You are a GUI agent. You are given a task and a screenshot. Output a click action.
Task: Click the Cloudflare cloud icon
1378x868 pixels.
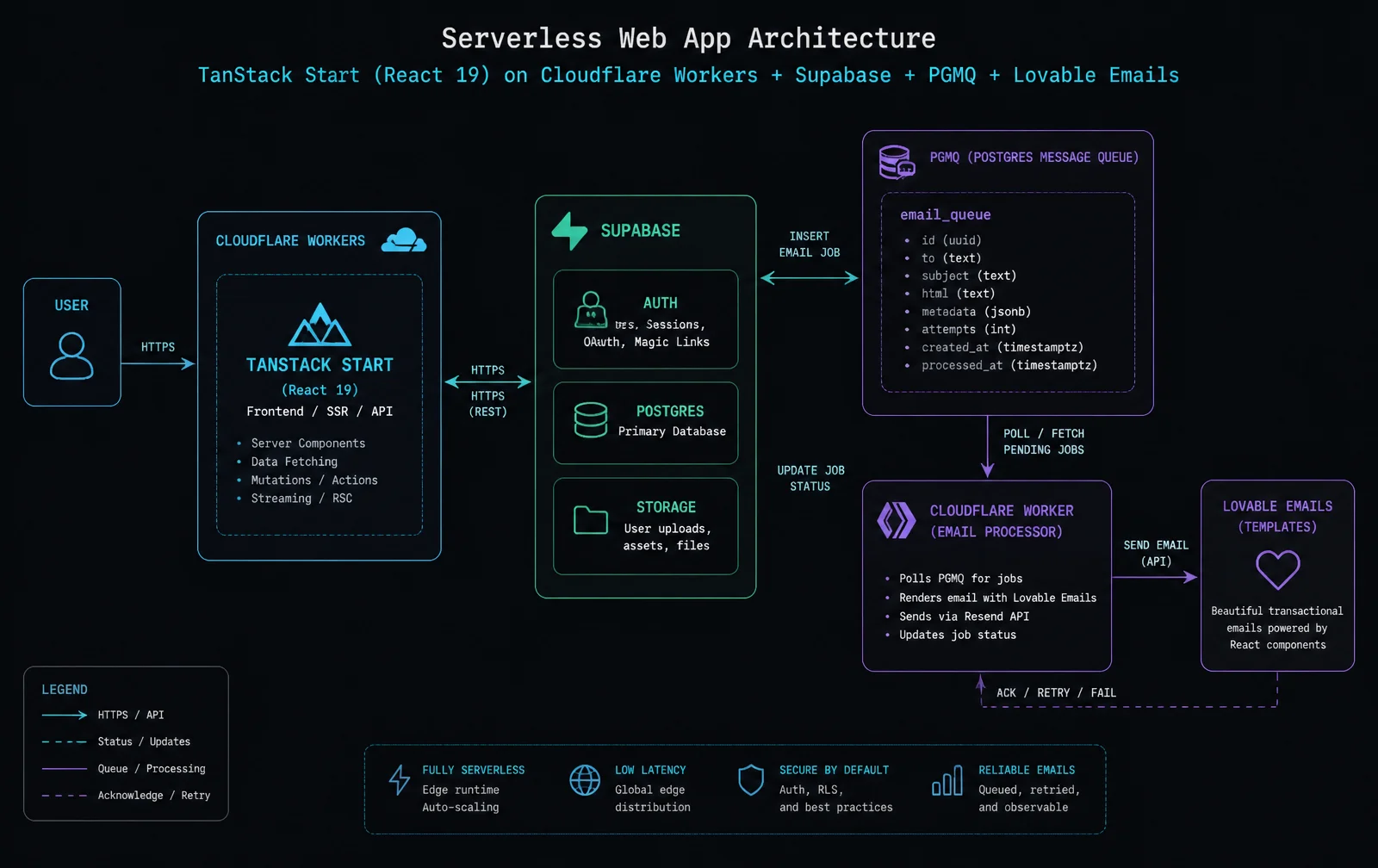pos(403,240)
